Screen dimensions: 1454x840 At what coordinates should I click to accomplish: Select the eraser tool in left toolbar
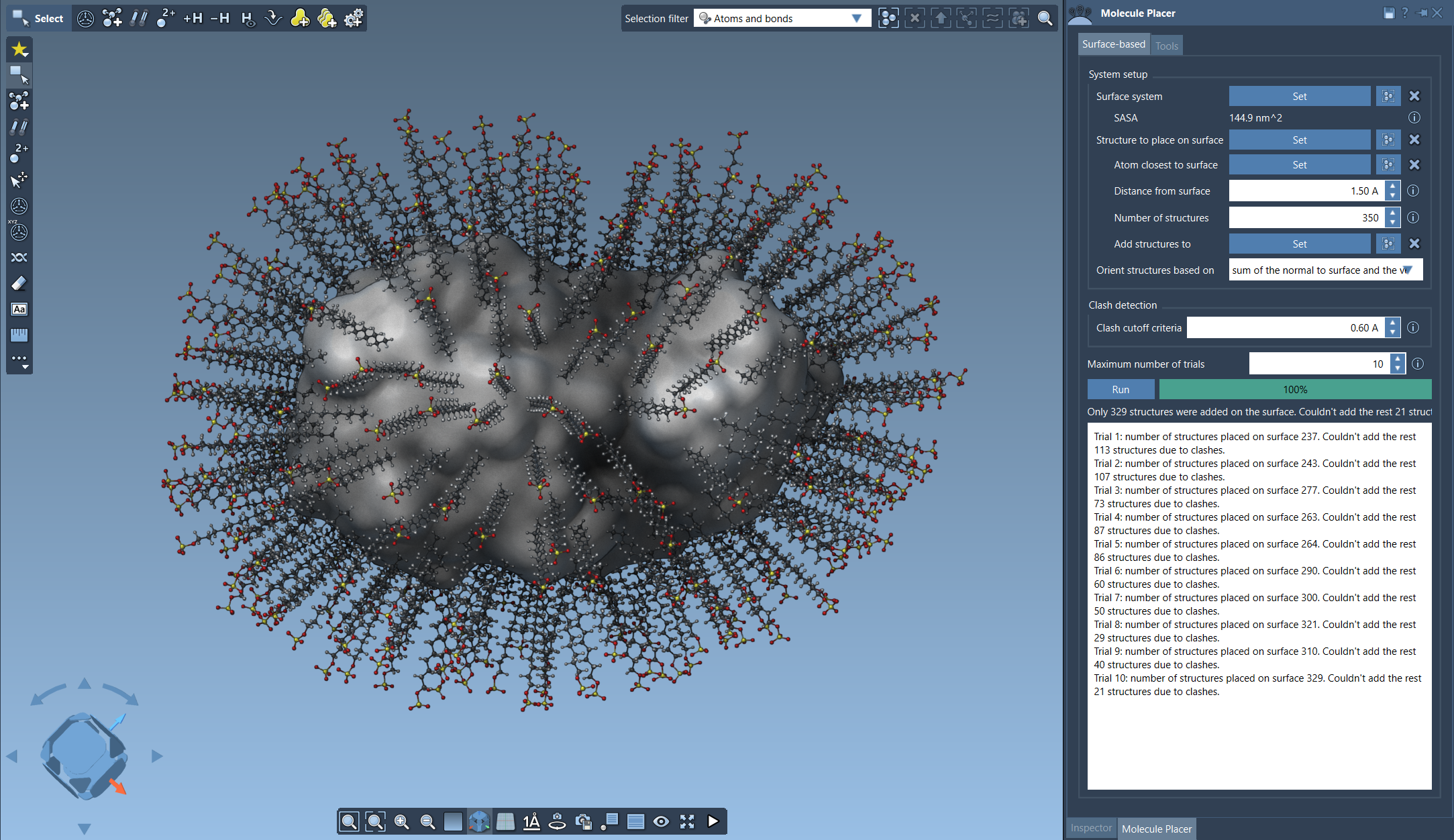pos(19,284)
